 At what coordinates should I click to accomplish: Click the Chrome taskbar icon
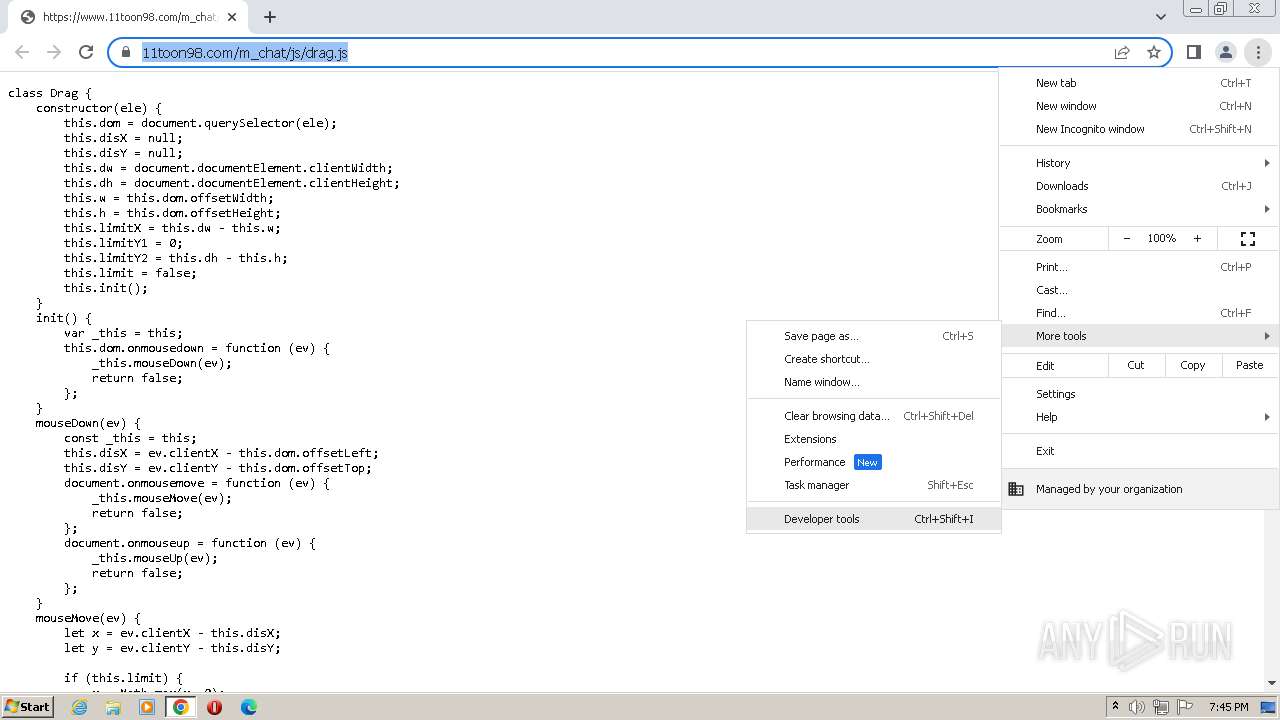tap(181, 707)
